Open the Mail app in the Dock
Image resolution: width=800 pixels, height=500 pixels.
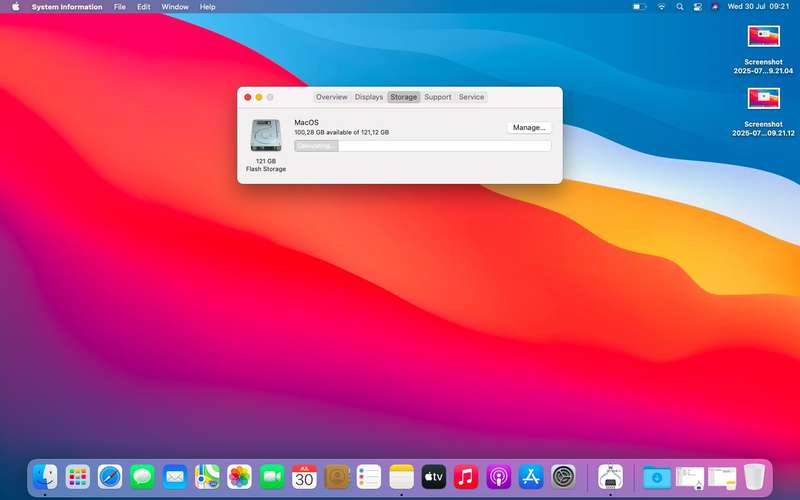(175, 477)
